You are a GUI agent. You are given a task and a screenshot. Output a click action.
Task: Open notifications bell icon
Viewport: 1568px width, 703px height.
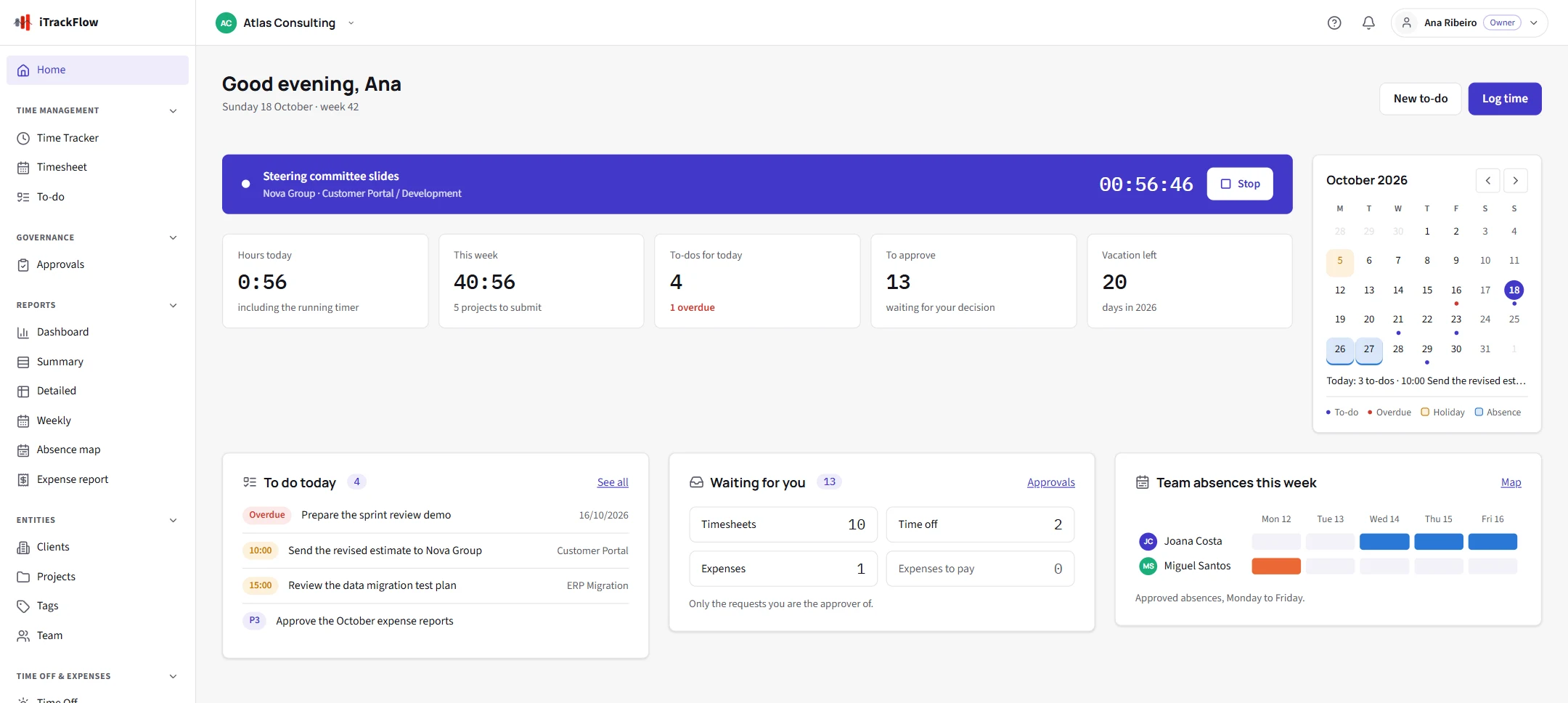[x=1368, y=23]
